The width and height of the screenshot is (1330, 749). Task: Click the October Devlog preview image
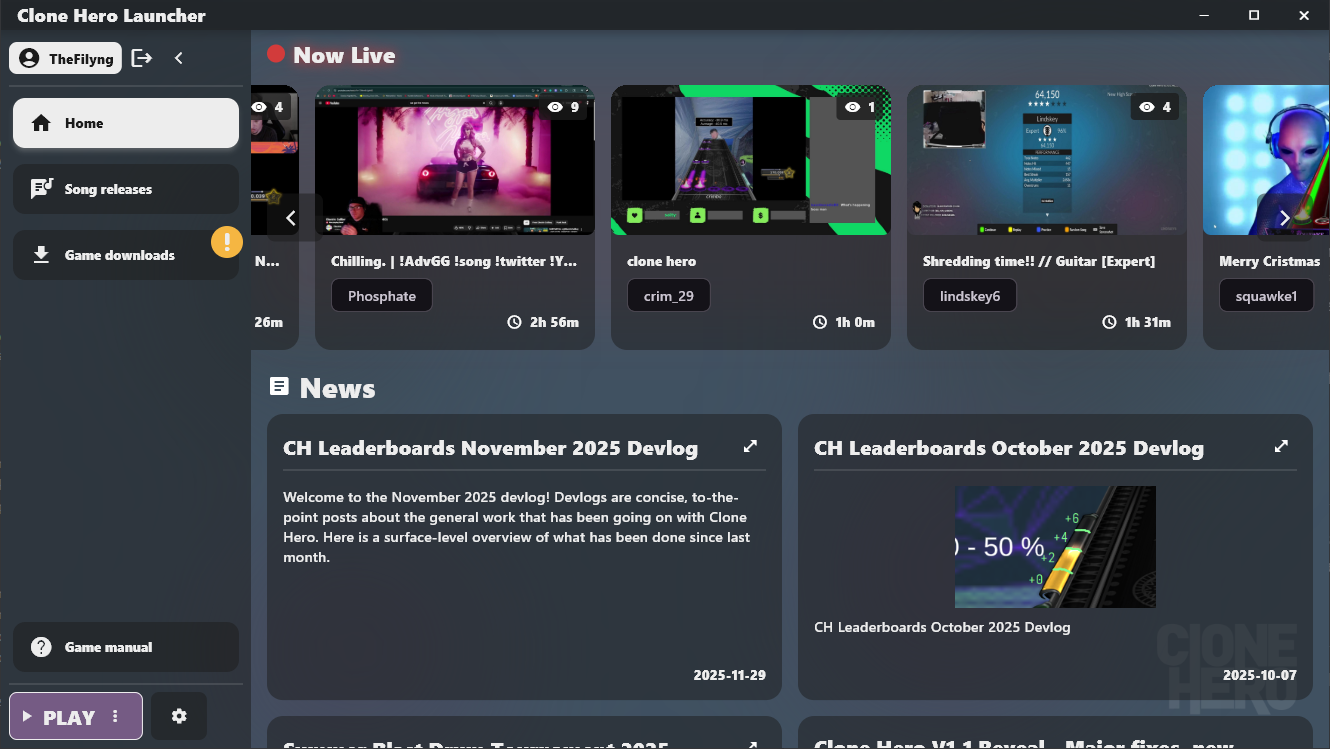tap(1055, 546)
